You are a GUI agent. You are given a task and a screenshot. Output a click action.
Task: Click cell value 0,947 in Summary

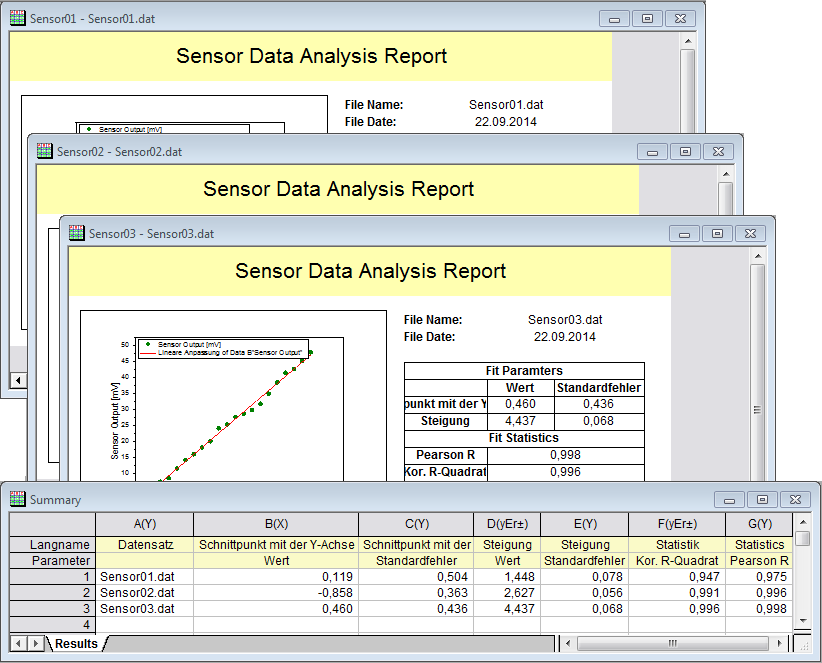pos(677,577)
